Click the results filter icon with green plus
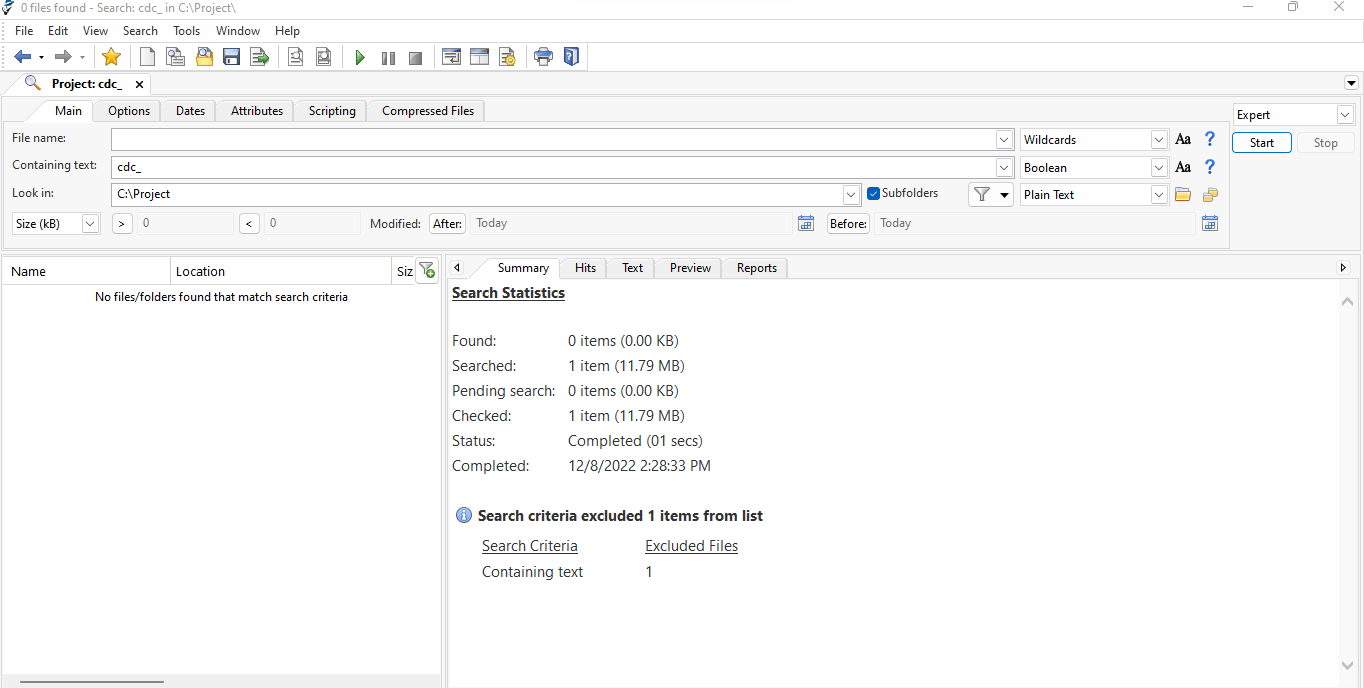The height and width of the screenshot is (688, 1364). pos(427,270)
